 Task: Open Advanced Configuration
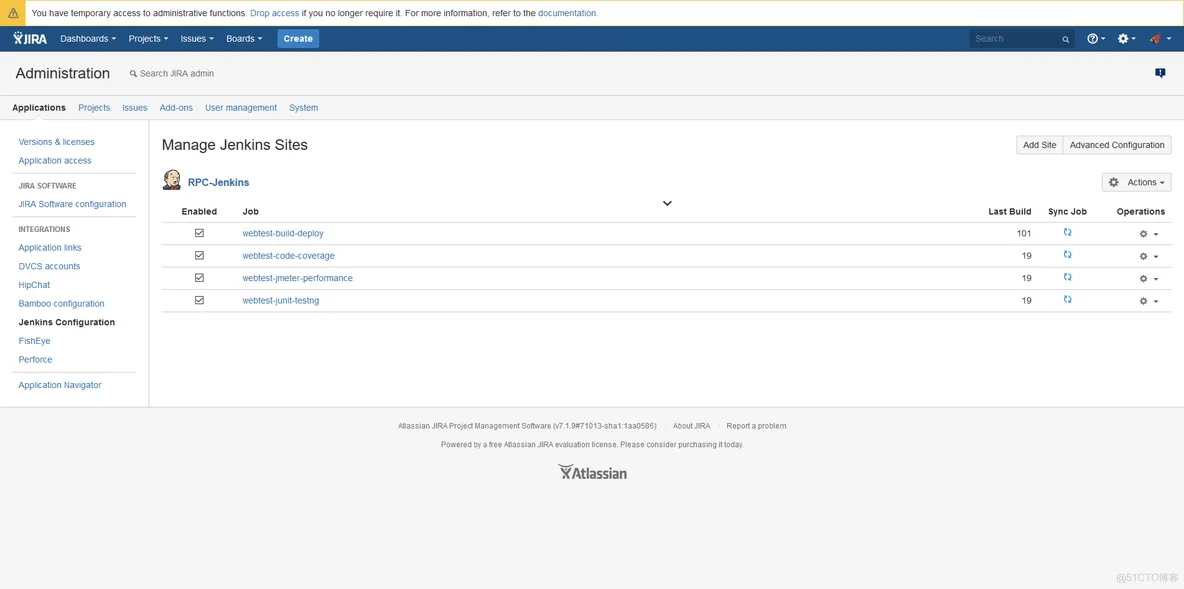click(1118, 145)
